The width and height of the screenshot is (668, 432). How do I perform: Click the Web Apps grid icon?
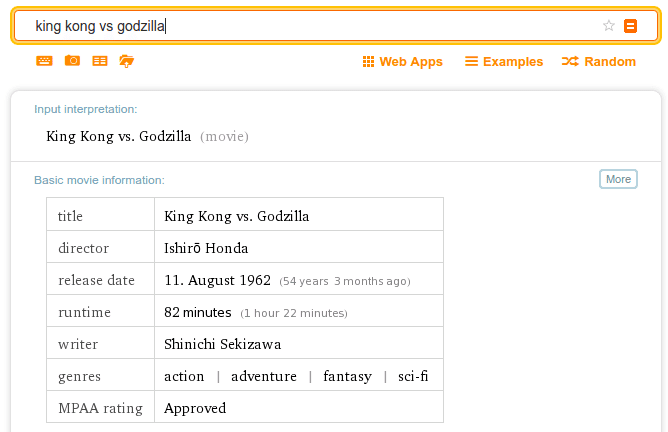pyautogui.click(x=368, y=62)
